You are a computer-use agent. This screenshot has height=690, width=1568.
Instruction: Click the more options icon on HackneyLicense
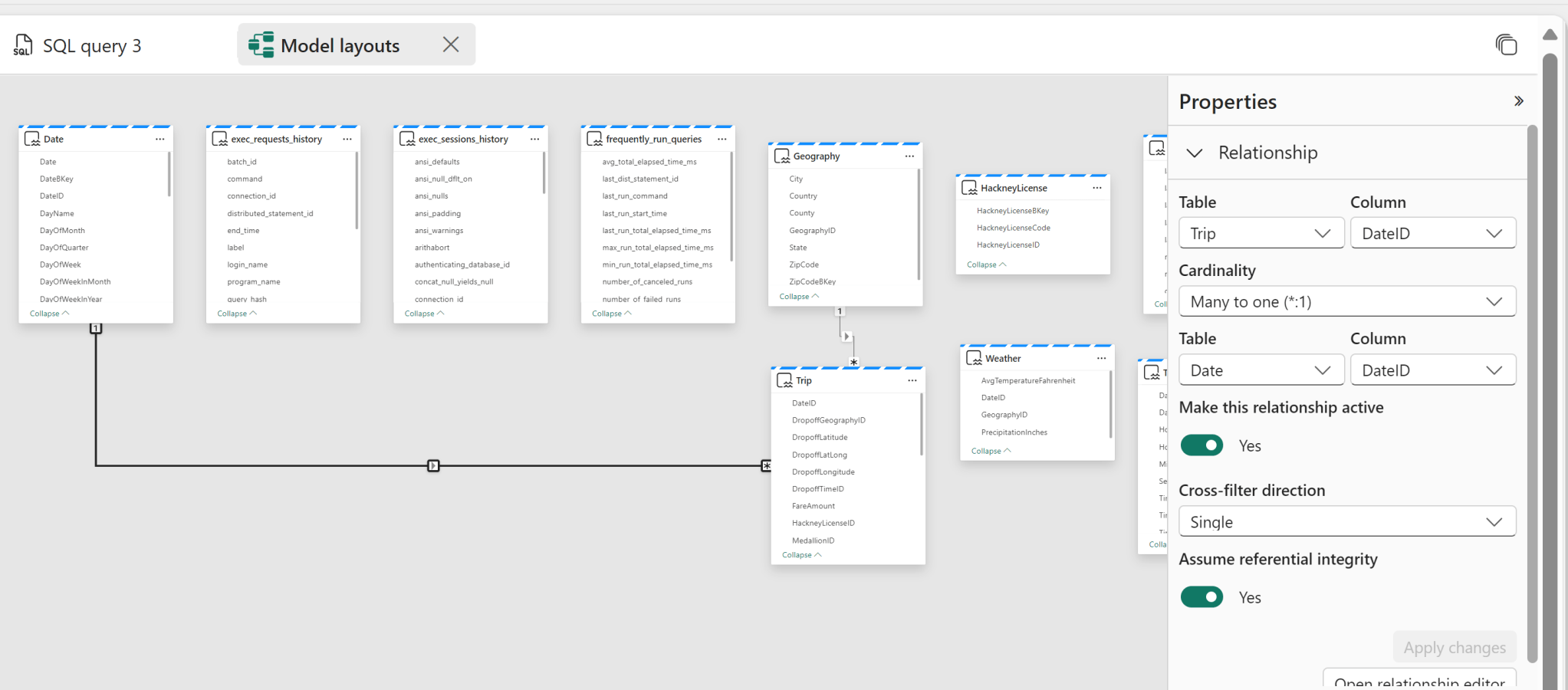click(x=1096, y=187)
